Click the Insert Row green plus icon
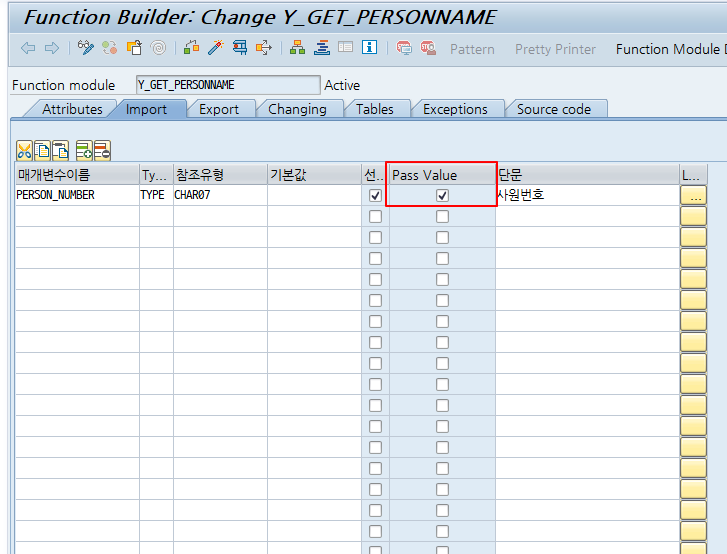 tap(84, 151)
